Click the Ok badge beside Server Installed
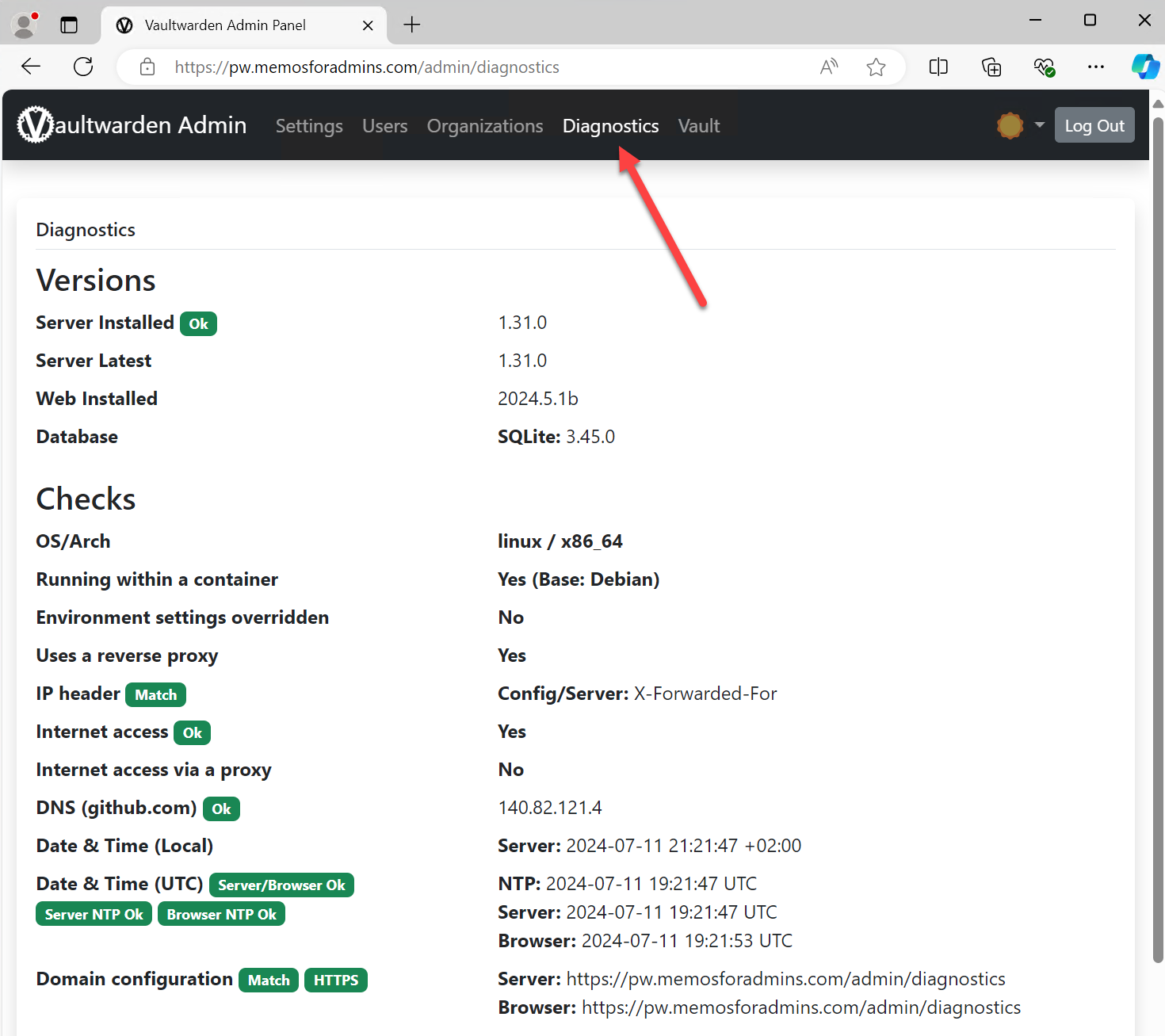The image size is (1165, 1036). (x=198, y=323)
